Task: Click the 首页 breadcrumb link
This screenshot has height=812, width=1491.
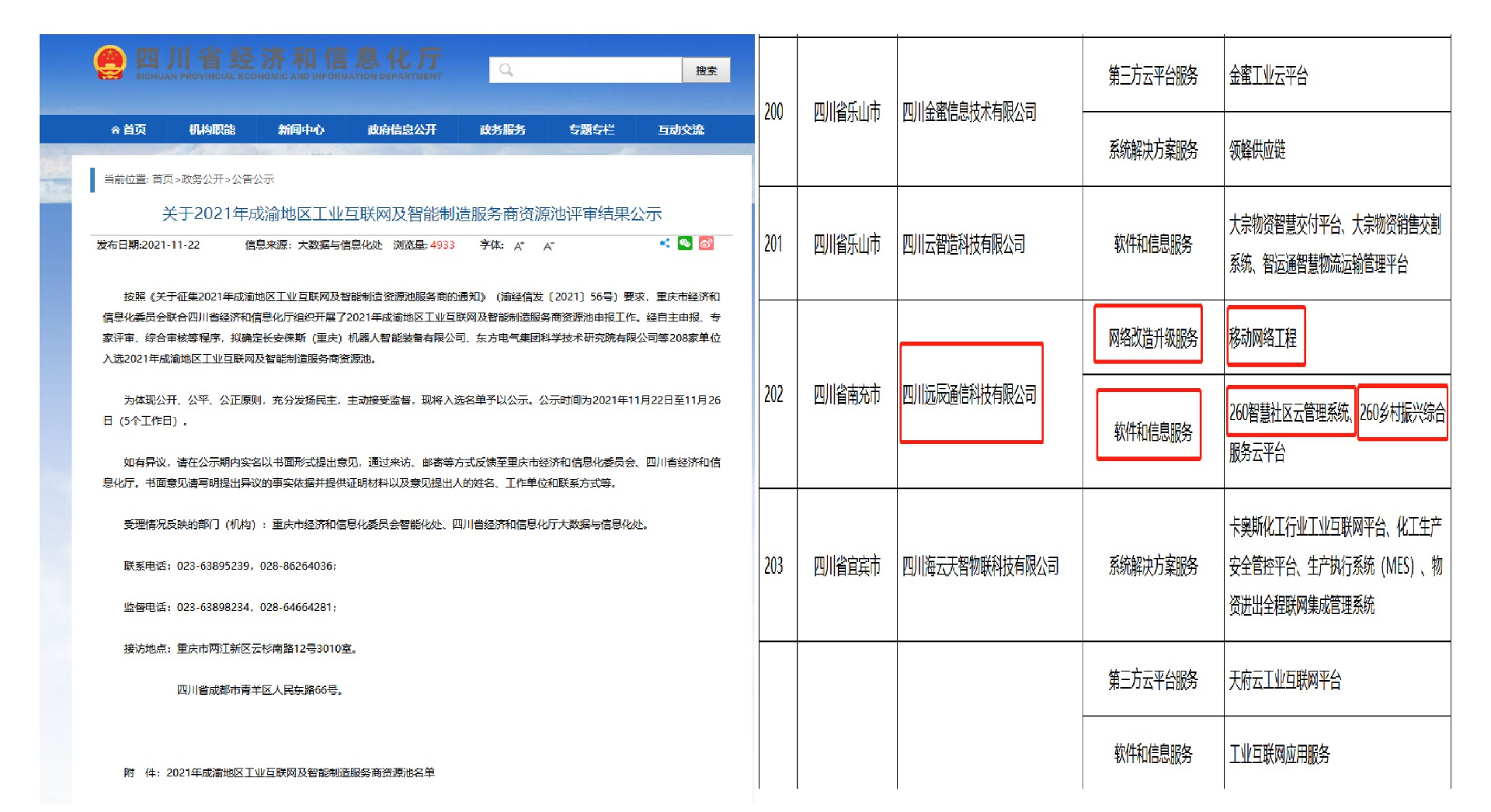Action: 162,179
